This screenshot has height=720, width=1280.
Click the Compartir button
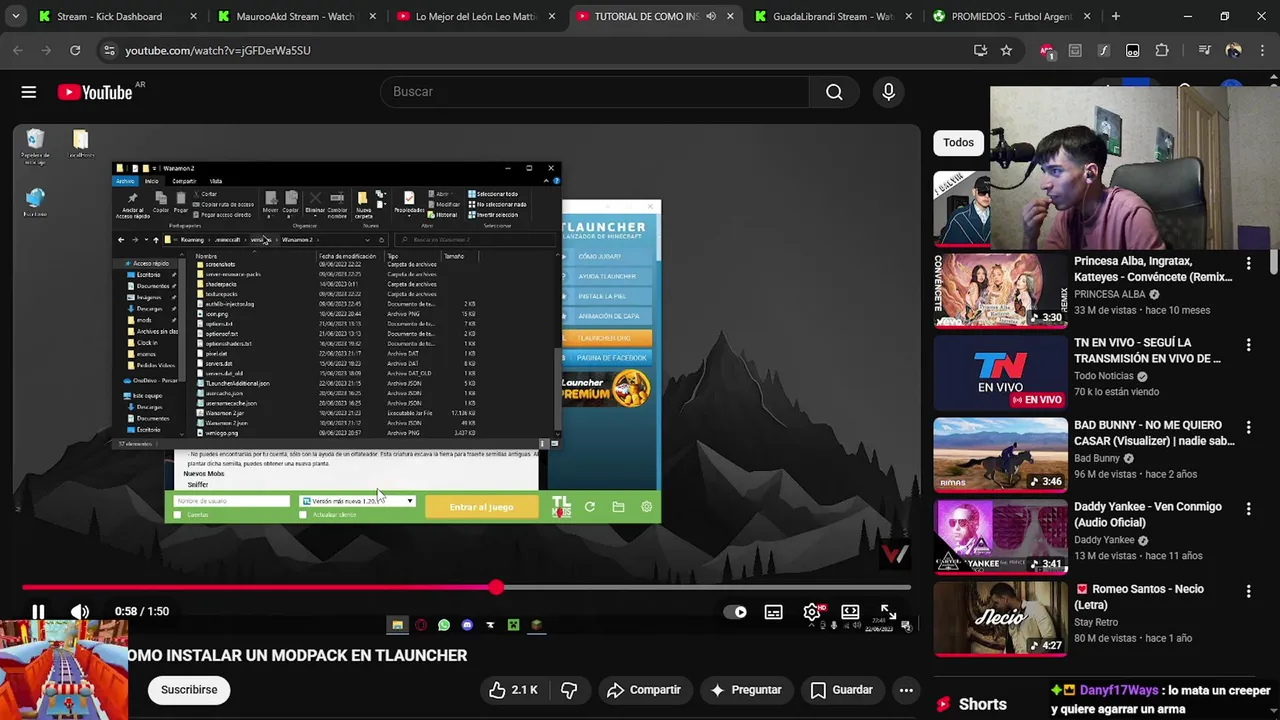[644, 690]
